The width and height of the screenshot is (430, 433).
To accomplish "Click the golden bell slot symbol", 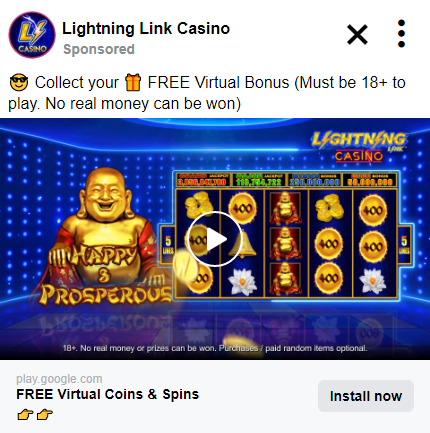I will pyautogui.click(x=244, y=244).
